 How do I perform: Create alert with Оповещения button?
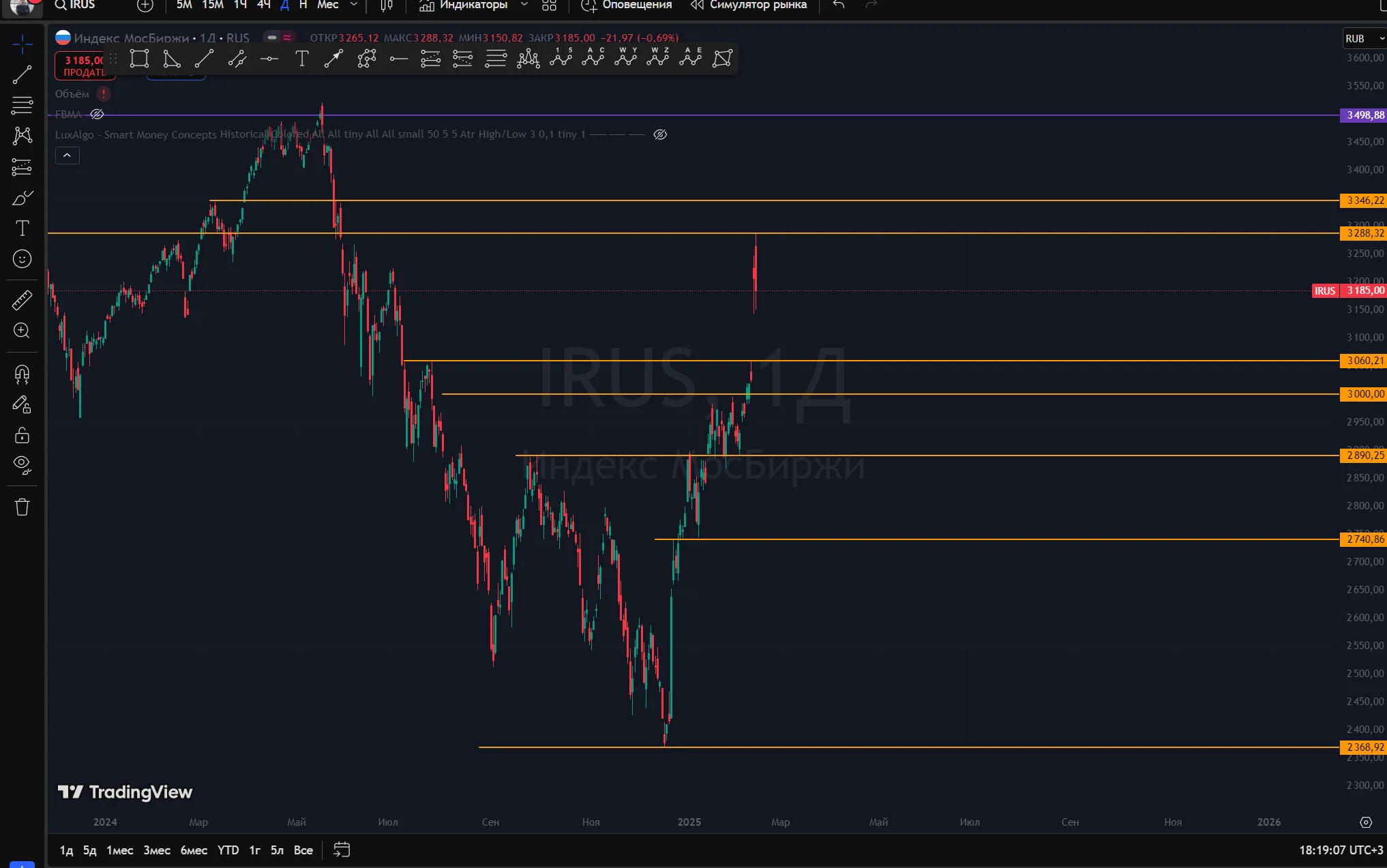(x=626, y=5)
